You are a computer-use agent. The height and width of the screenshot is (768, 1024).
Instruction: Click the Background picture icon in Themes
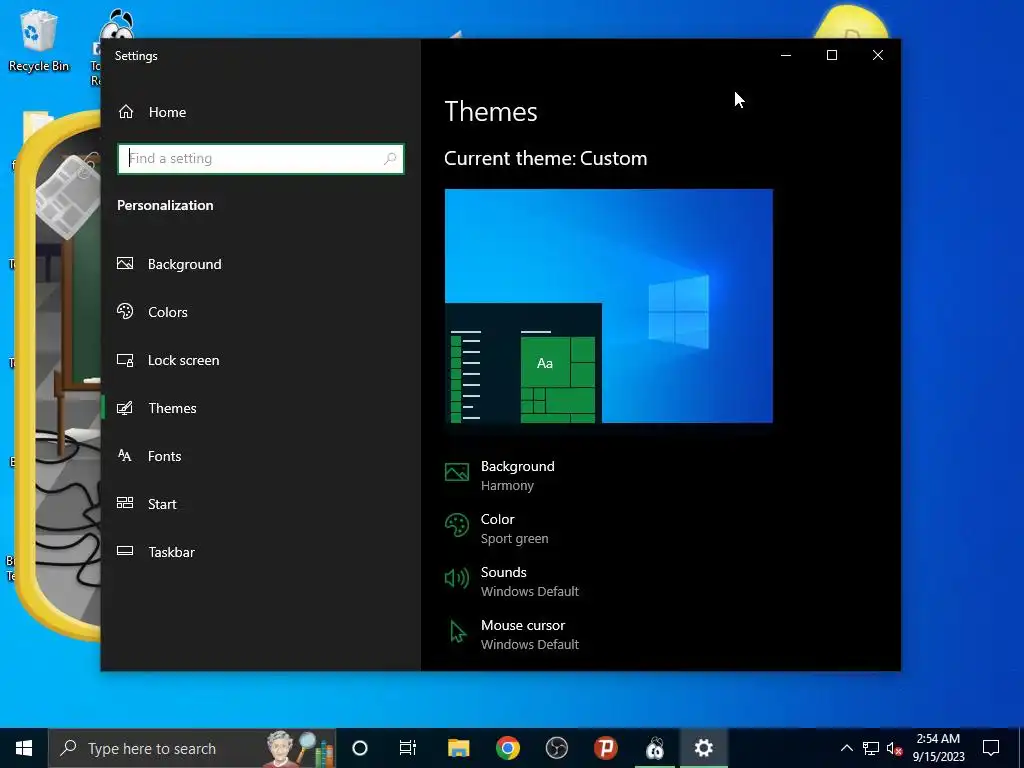457,472
